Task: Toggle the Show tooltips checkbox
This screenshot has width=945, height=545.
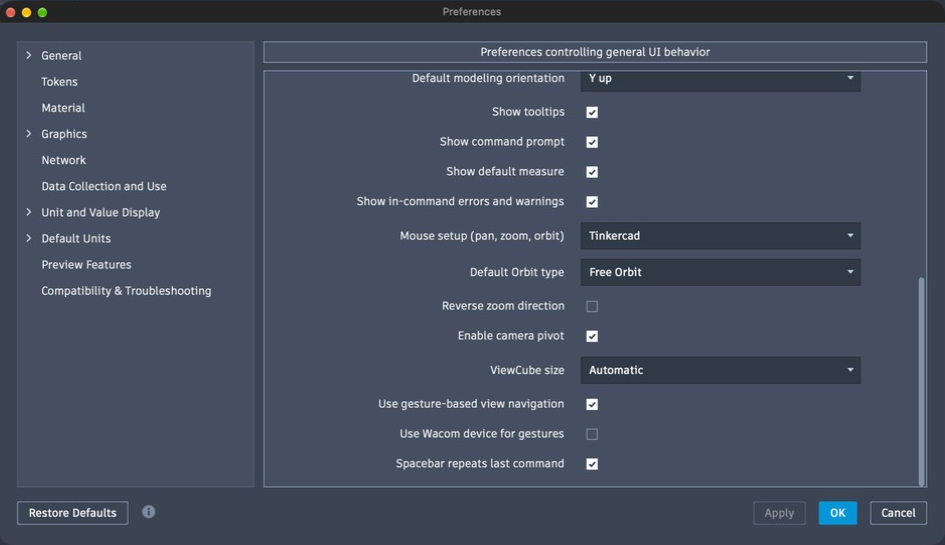Action: (x=592, y=112)
